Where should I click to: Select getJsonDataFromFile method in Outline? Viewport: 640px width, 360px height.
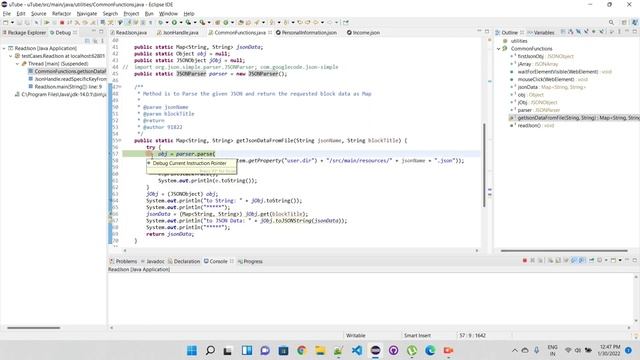[x=575, y=118]
